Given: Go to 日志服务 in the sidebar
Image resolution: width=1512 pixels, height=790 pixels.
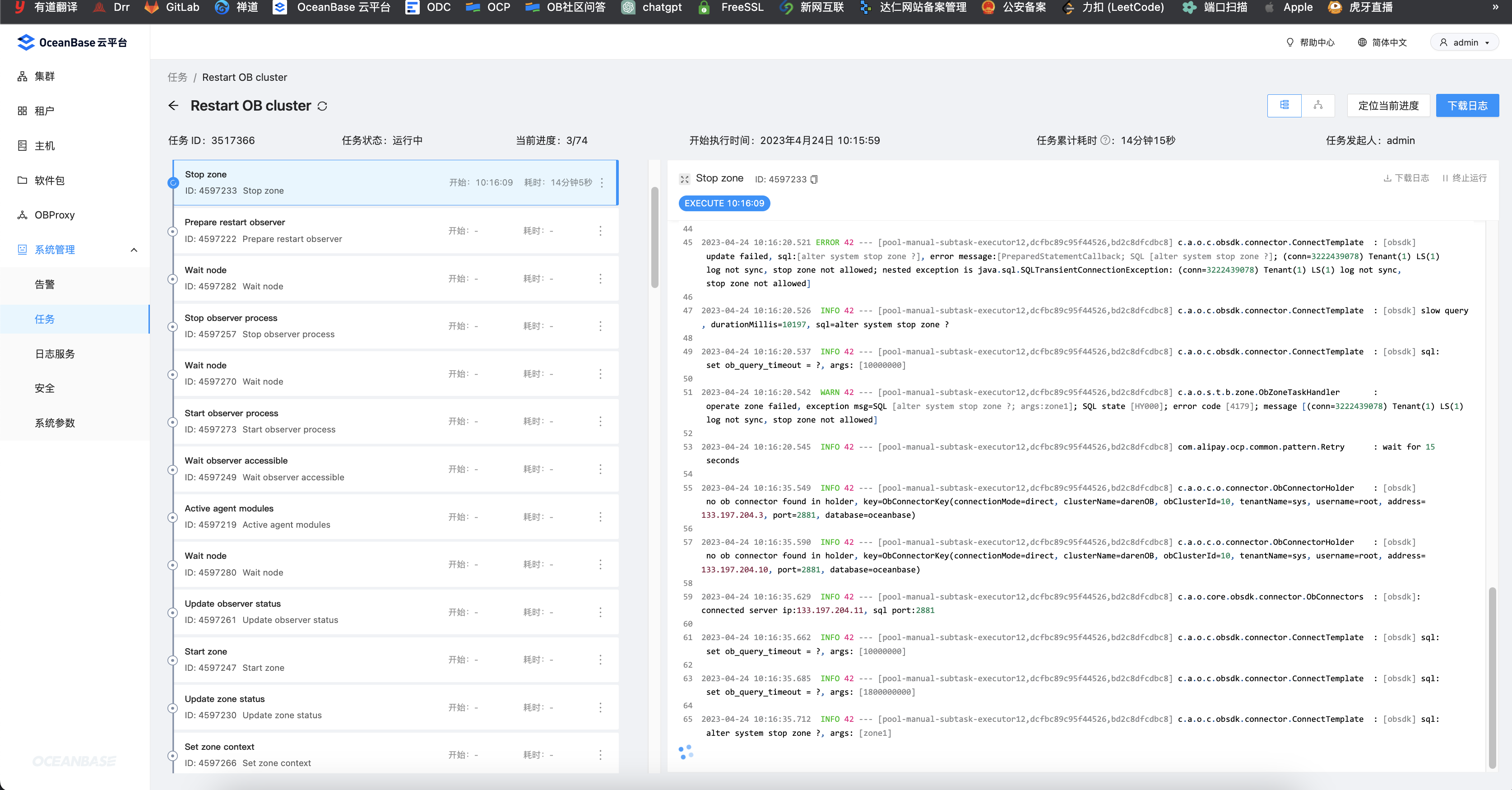Looking at the screenshot, I should point(55,354).
